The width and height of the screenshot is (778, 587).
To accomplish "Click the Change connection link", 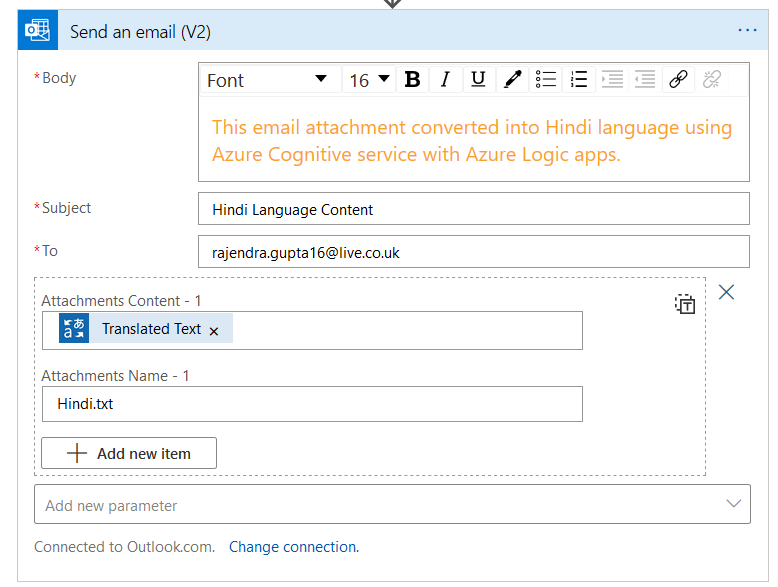I will pyautogui.click(x=292, y=547).
